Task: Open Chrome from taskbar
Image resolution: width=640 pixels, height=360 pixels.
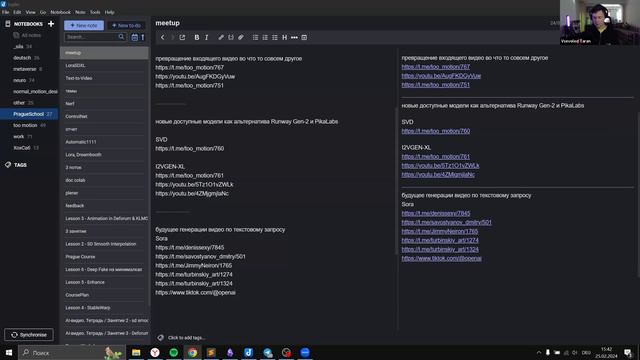Action: click(192, 352)
